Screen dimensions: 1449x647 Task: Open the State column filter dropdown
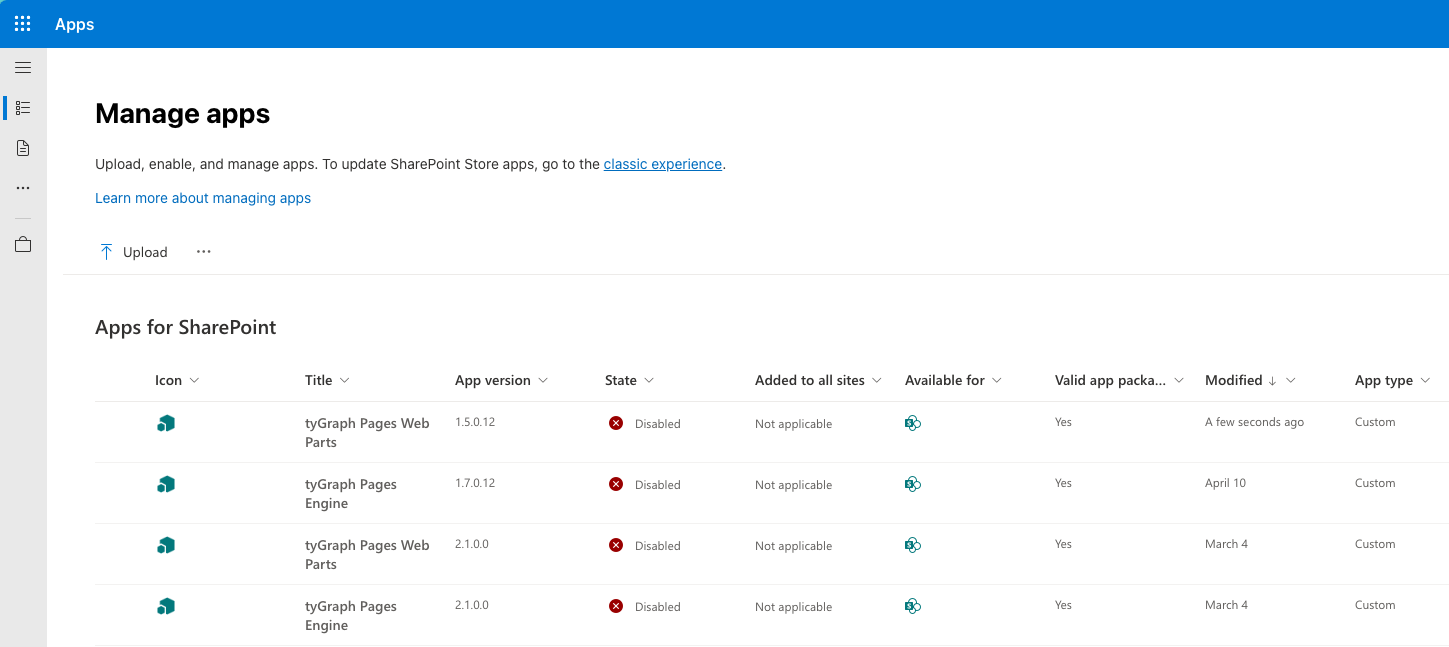click(x=651, y=380)
